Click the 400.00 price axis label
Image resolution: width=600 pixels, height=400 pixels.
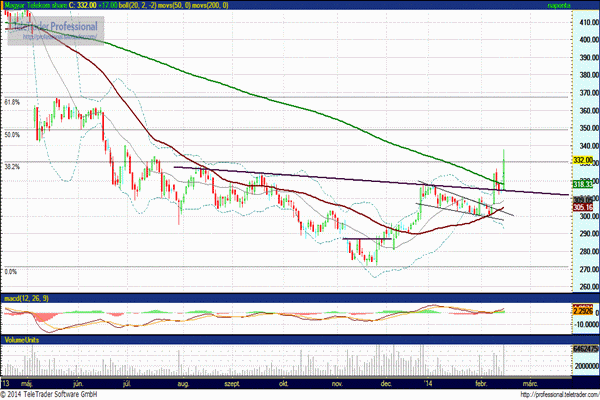pos(589,39)
